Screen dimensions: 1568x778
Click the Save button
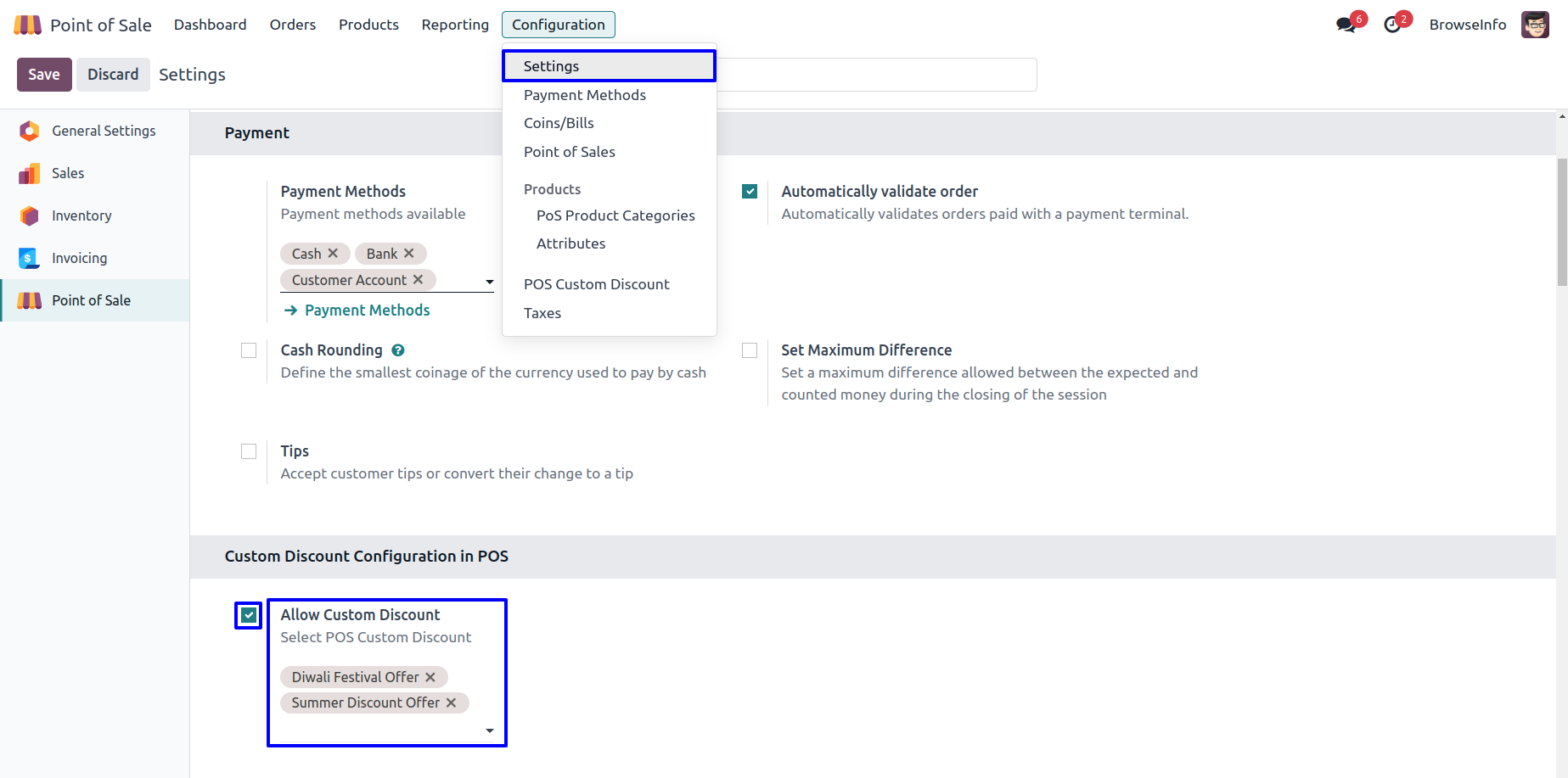tap(44, 75)
